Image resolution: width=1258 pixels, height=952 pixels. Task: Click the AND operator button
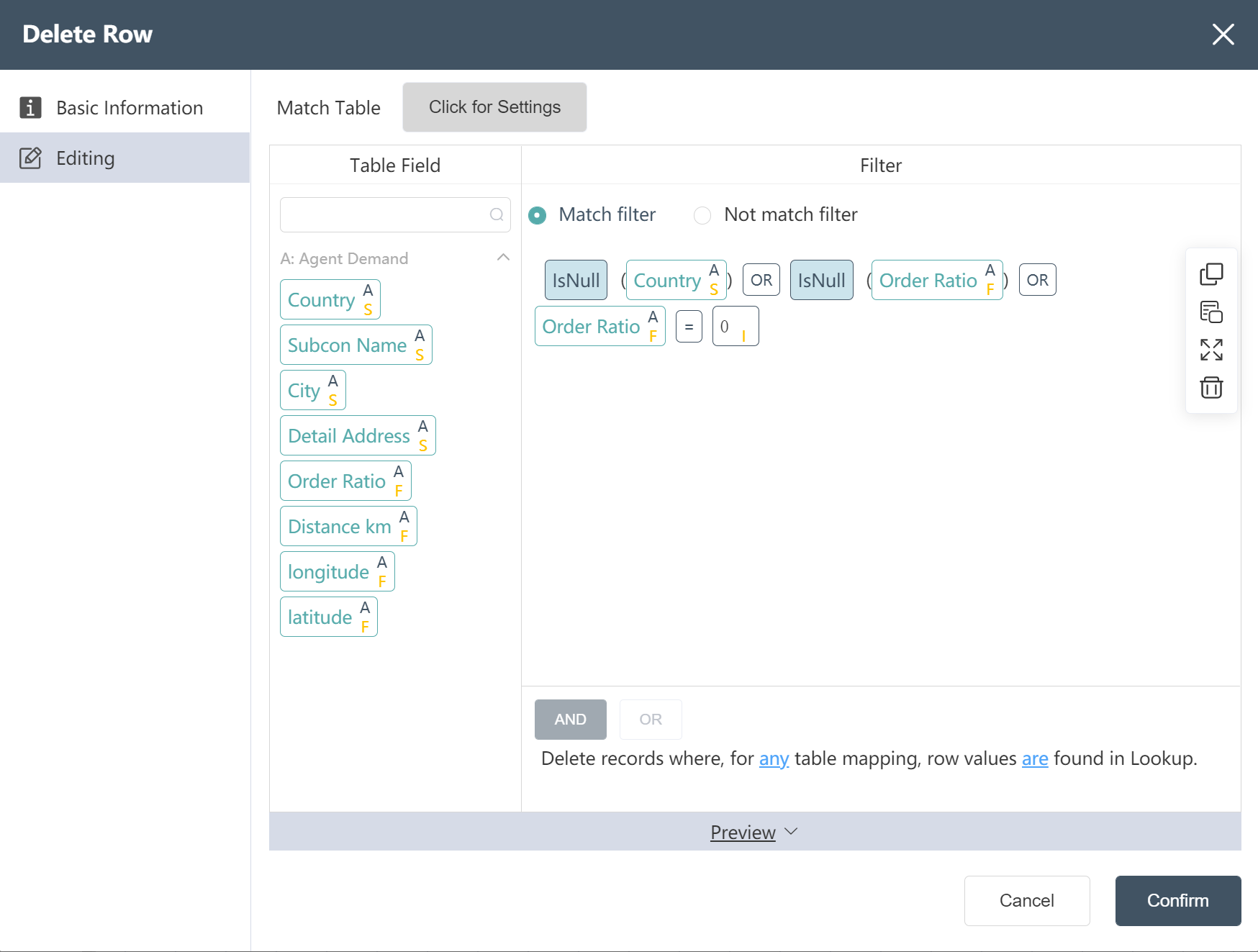[x=571, y=720]
